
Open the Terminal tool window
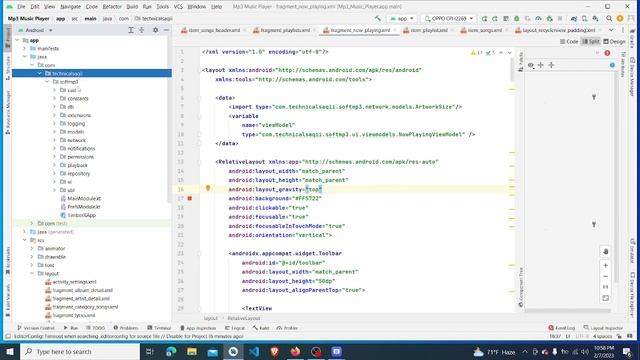click(x=159, y=328)
